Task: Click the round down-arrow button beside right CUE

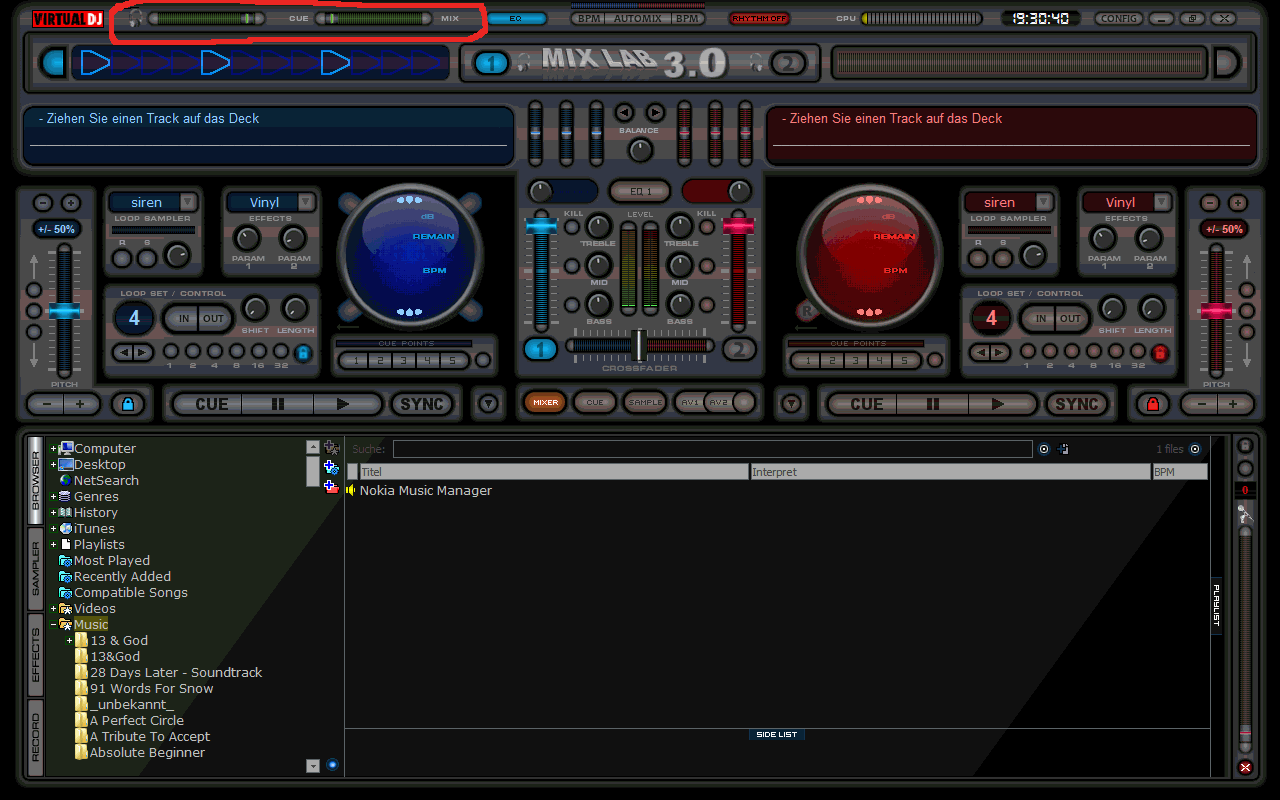Action: coord(792,404)
